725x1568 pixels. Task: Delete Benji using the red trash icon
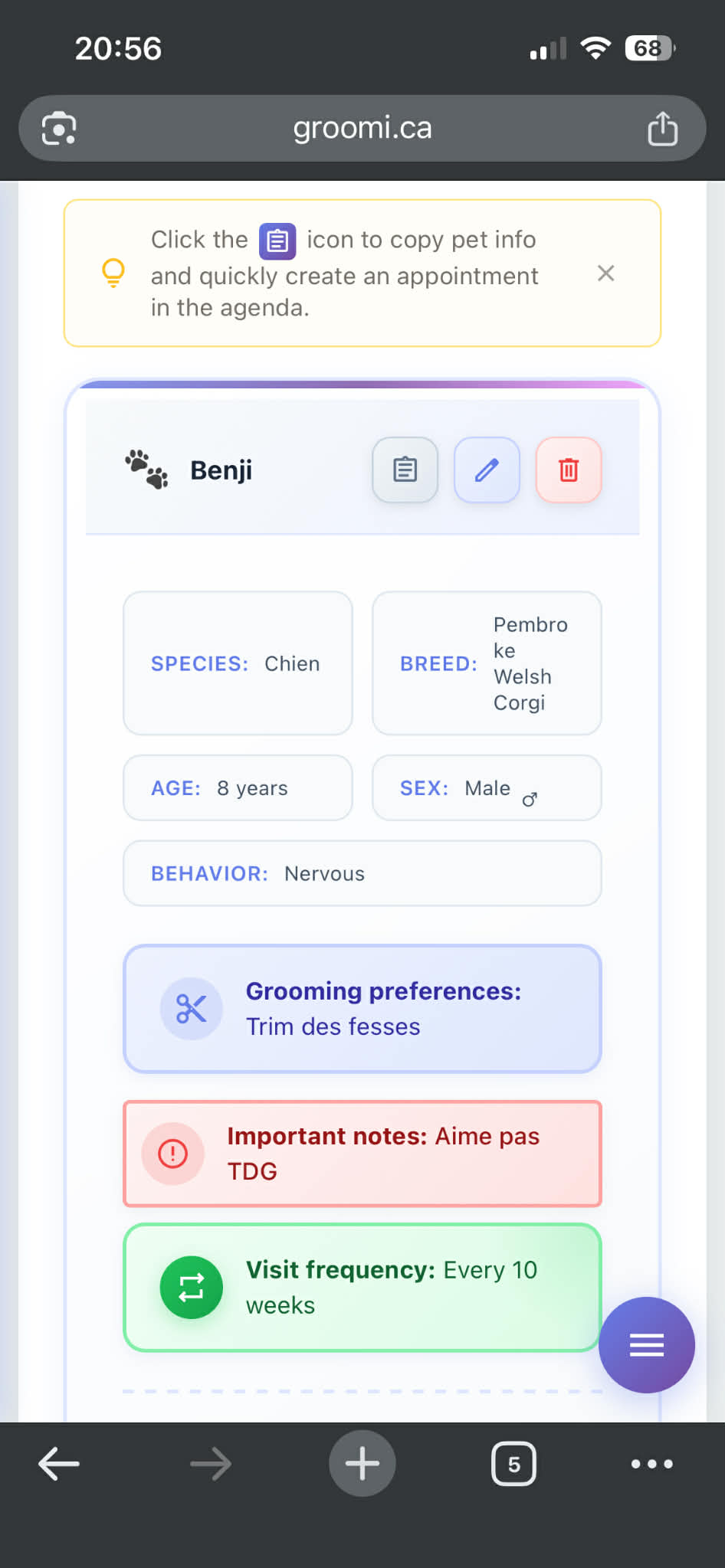[568, 470]
